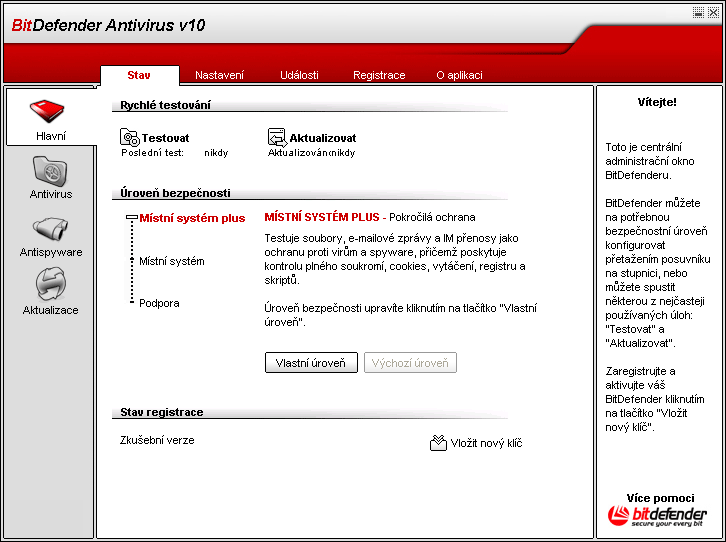This screenshot has width=726, height=542.
Task: Click the Poslední test: label
Action: 152,153
